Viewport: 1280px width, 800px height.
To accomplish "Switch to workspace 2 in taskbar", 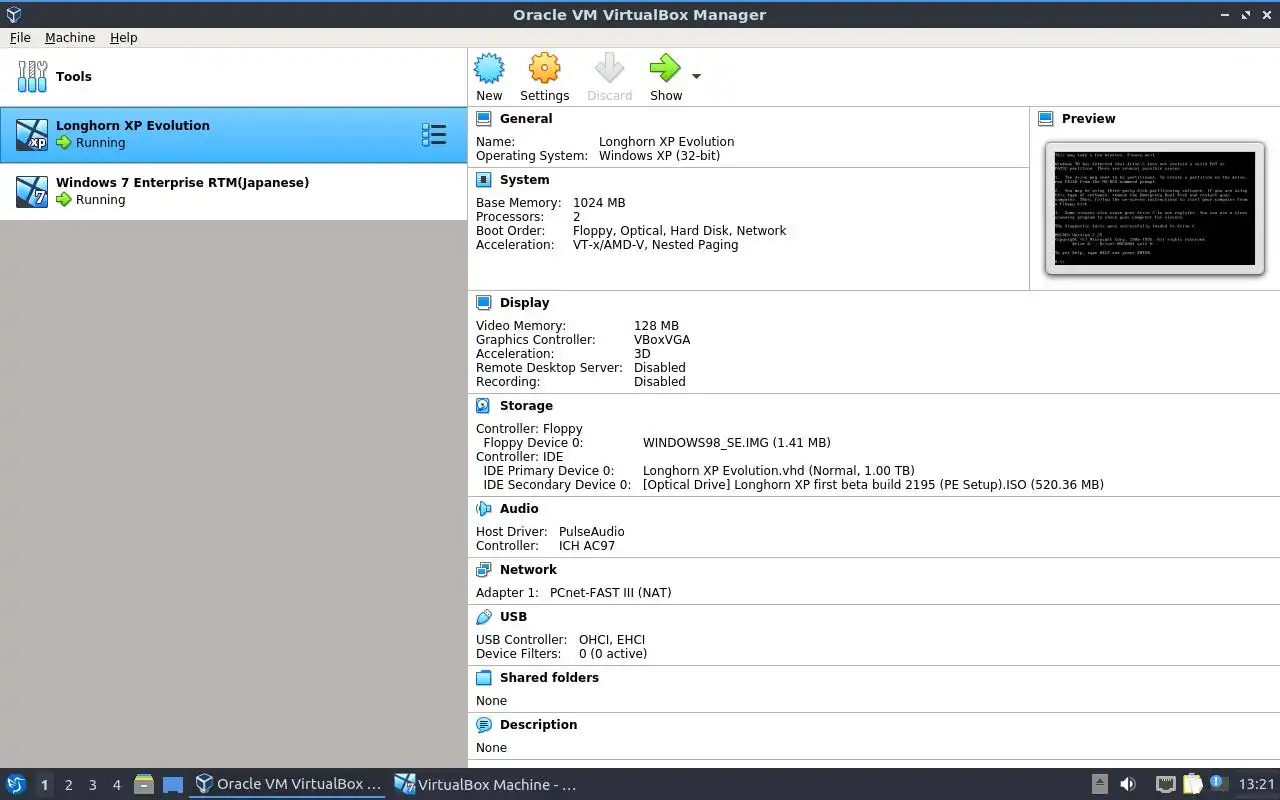I will (68, 785).
